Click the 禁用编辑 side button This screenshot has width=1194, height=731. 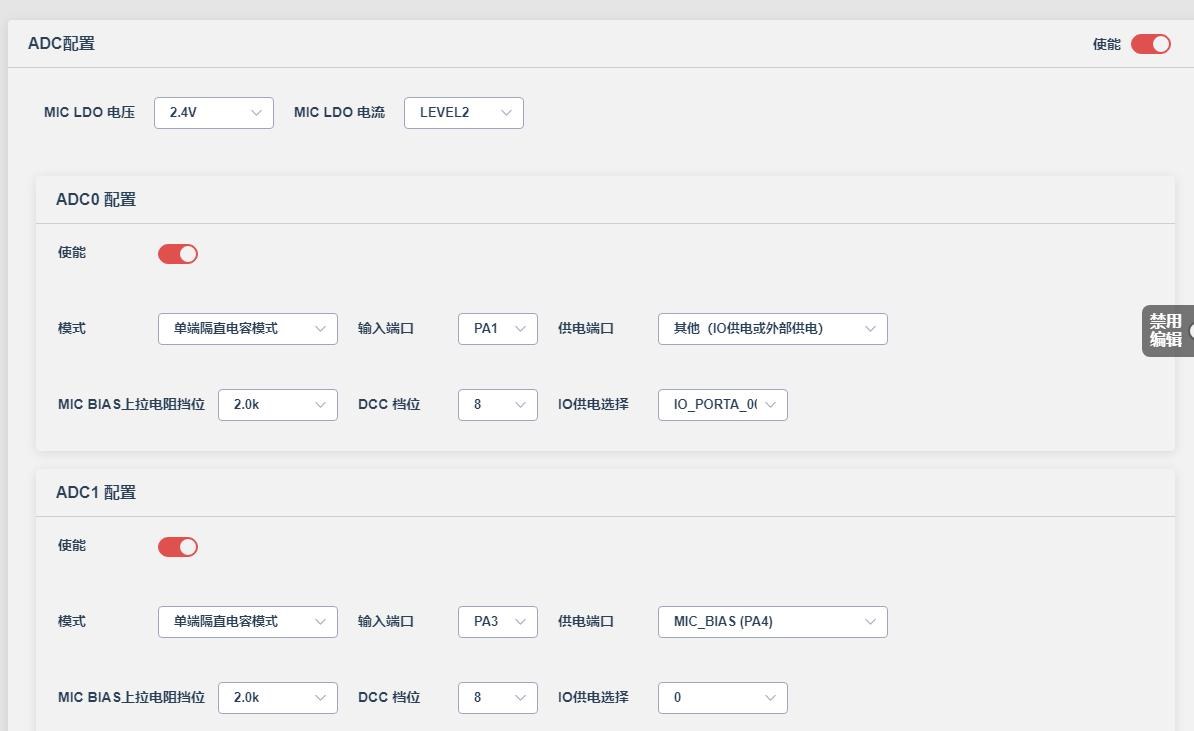pyautogui.click(x=1168, y=330)
